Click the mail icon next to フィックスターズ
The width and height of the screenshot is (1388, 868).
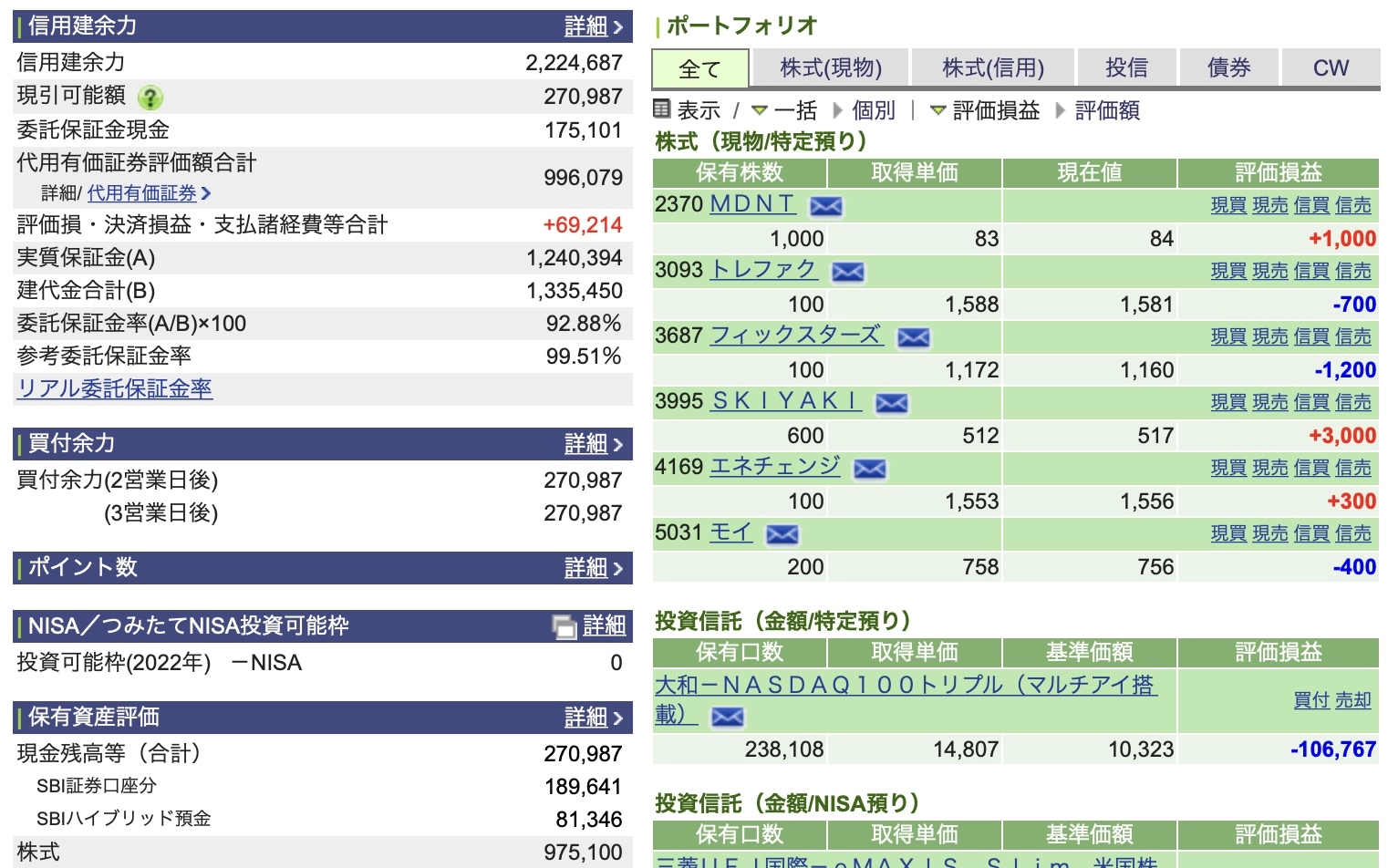(913, 337)
